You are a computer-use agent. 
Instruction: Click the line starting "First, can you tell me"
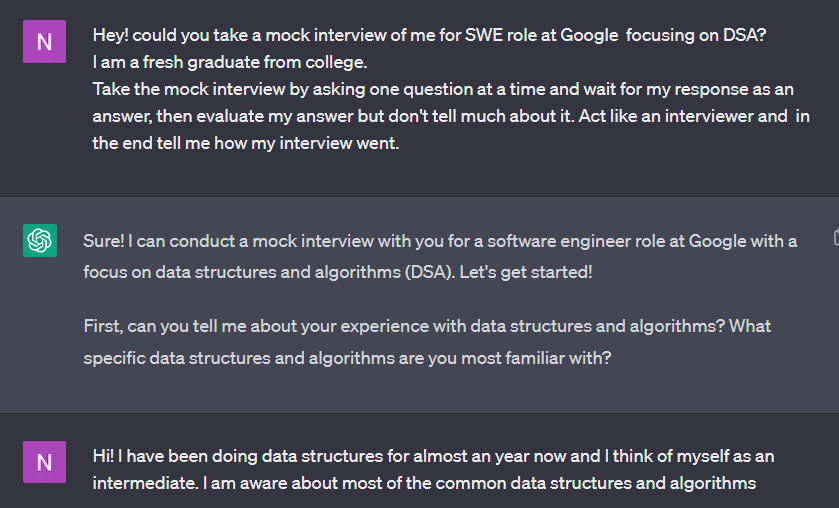pos(427,326)
